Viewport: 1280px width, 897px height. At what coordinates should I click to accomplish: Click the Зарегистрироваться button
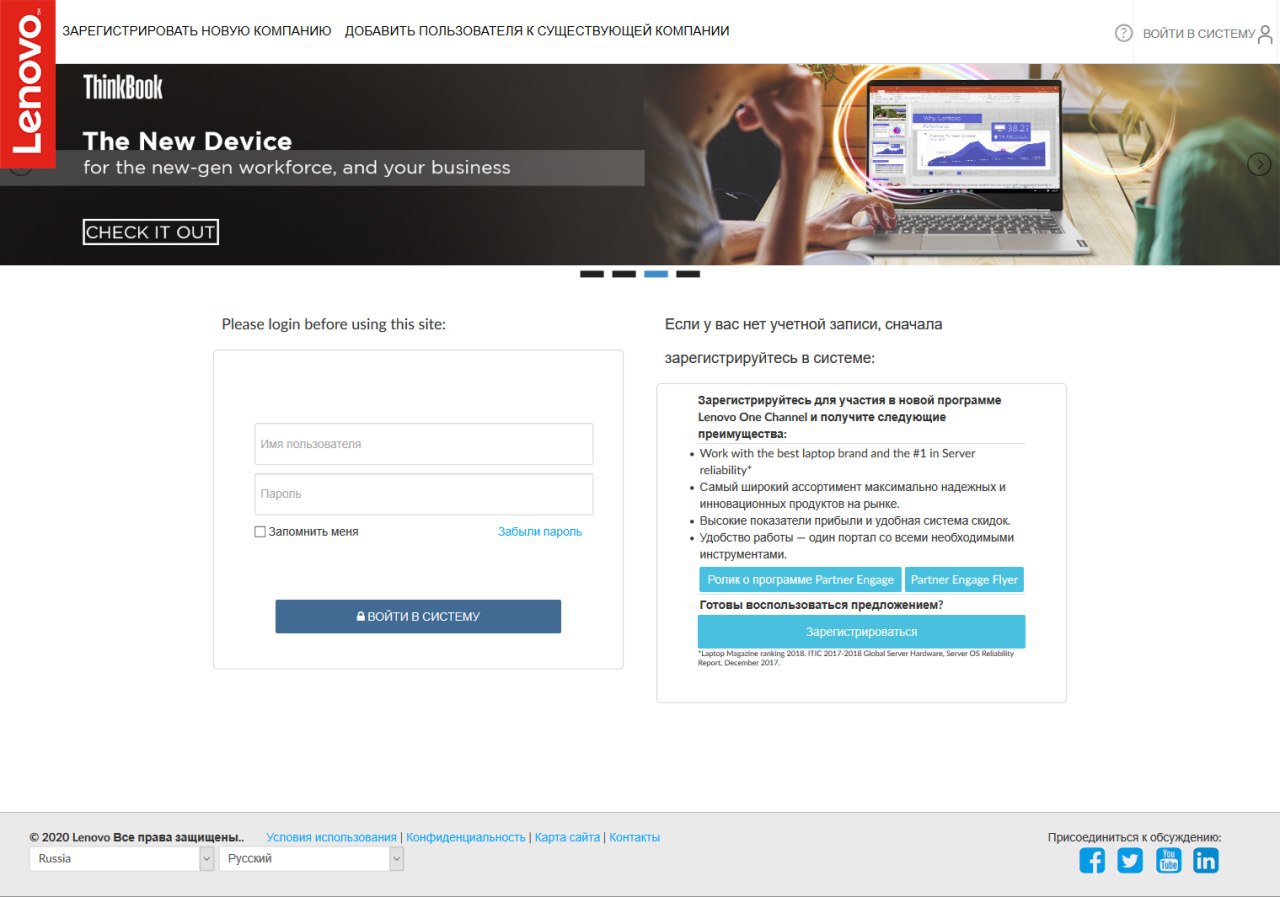tap(861, 632)
